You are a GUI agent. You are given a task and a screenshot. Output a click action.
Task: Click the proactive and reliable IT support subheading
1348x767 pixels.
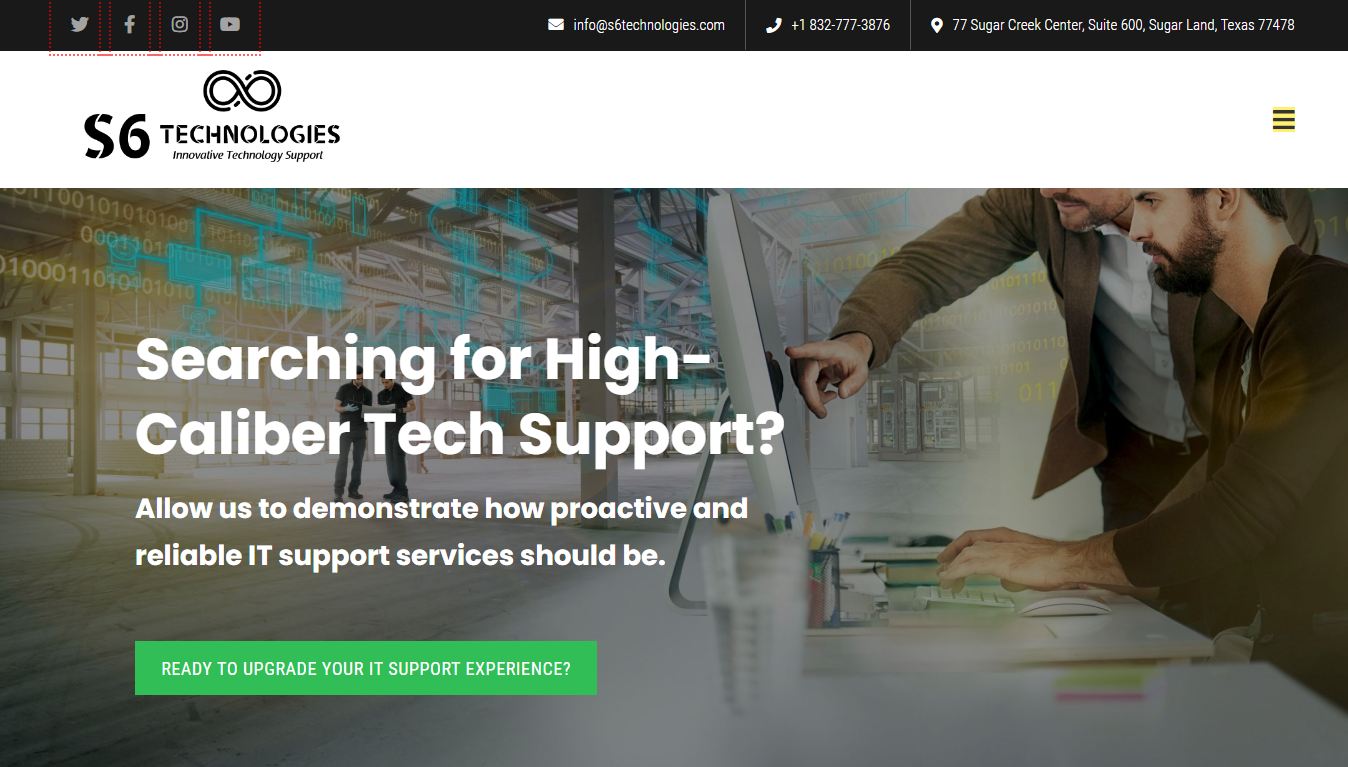click(441, 532)
